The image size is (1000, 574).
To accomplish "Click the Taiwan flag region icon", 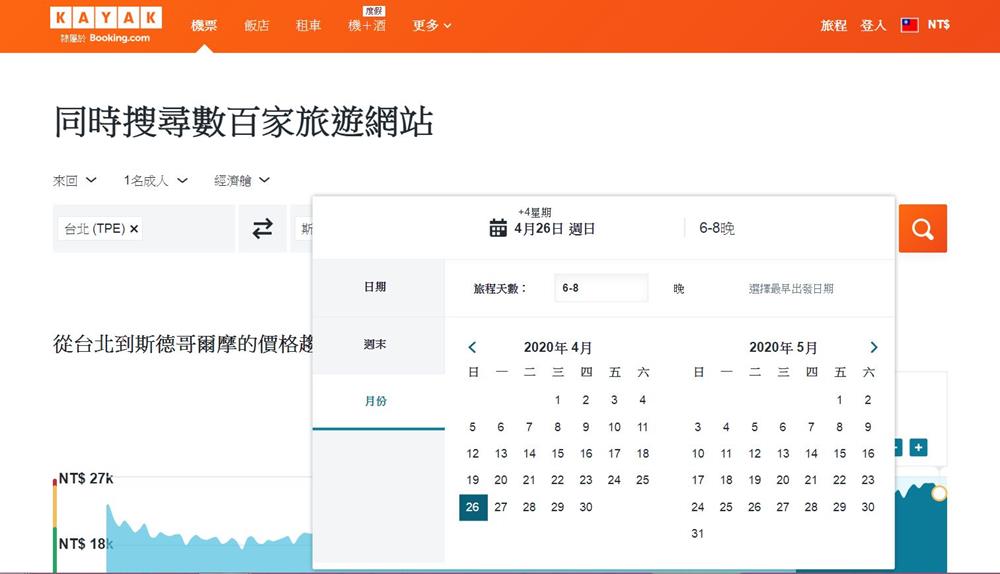I will click(909, 25).
